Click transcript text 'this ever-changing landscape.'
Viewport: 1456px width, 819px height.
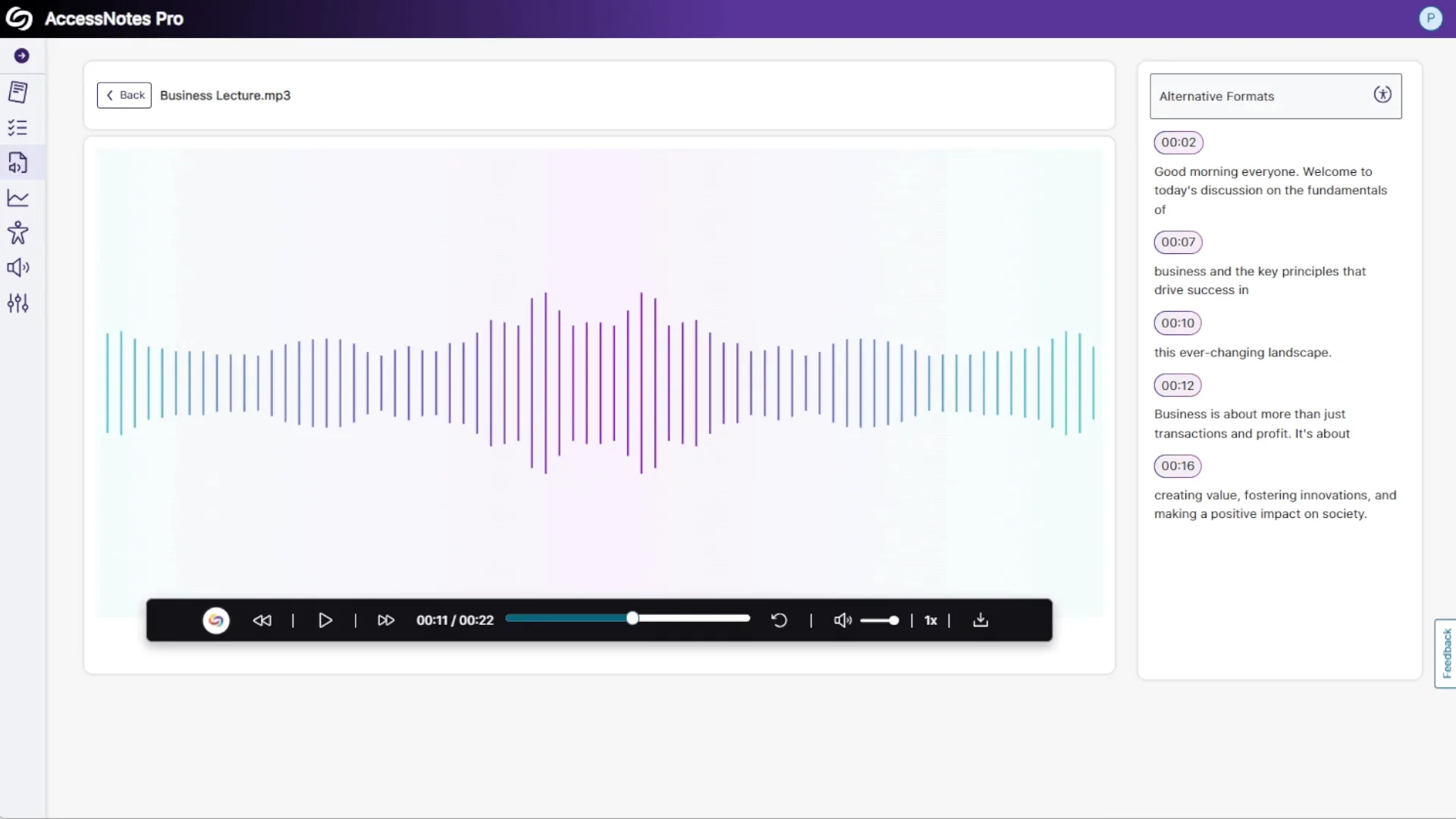(x=1242, y=353)
